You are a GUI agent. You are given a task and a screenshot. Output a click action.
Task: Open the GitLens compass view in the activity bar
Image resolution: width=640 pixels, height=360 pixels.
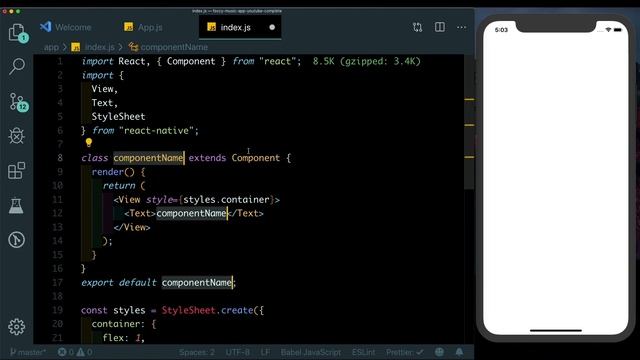(x=16, y=240)
